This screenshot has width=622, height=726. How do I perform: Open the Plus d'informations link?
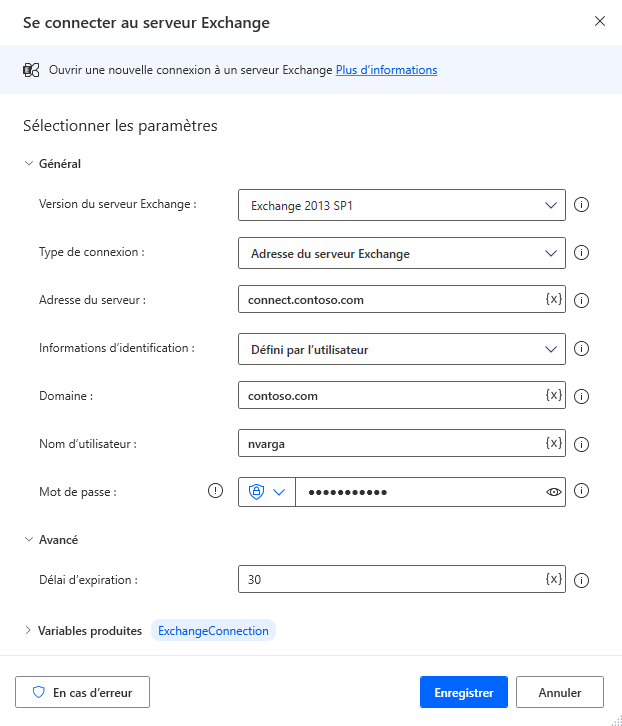click(386, 70)
